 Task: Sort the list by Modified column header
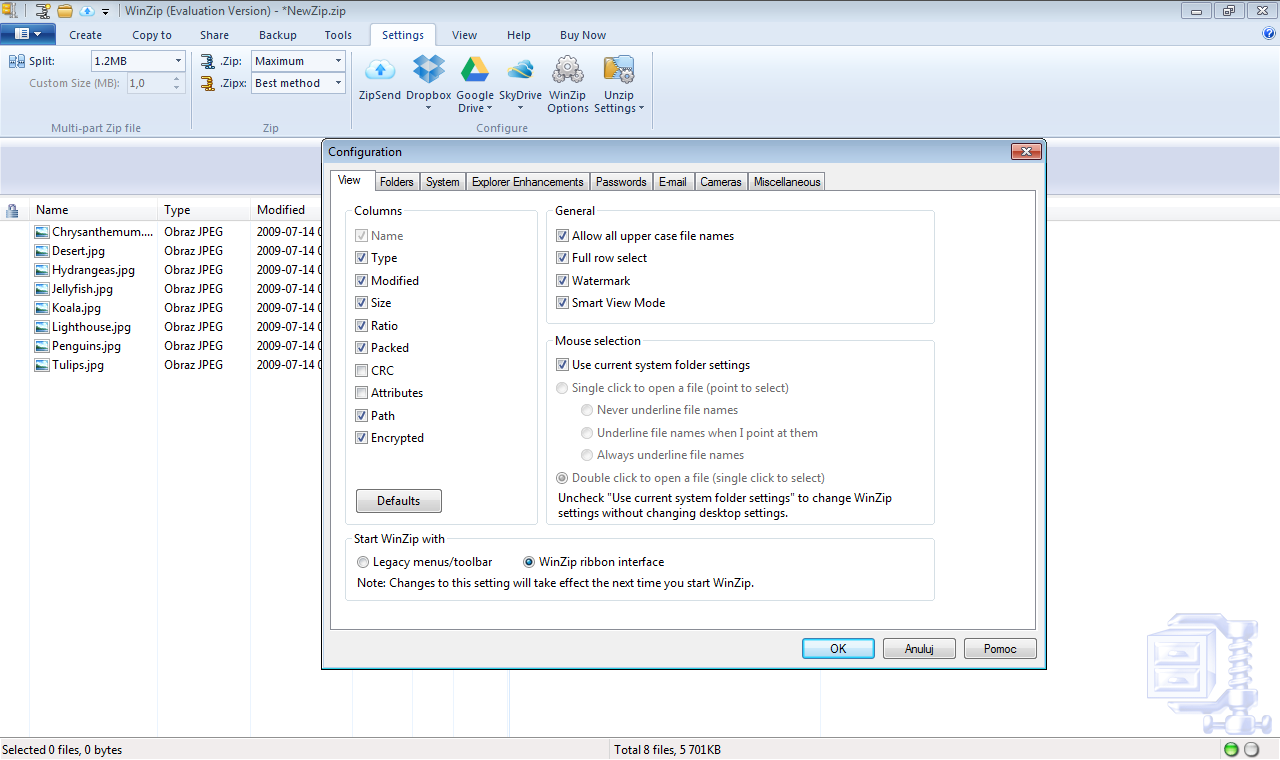point(281,210)
